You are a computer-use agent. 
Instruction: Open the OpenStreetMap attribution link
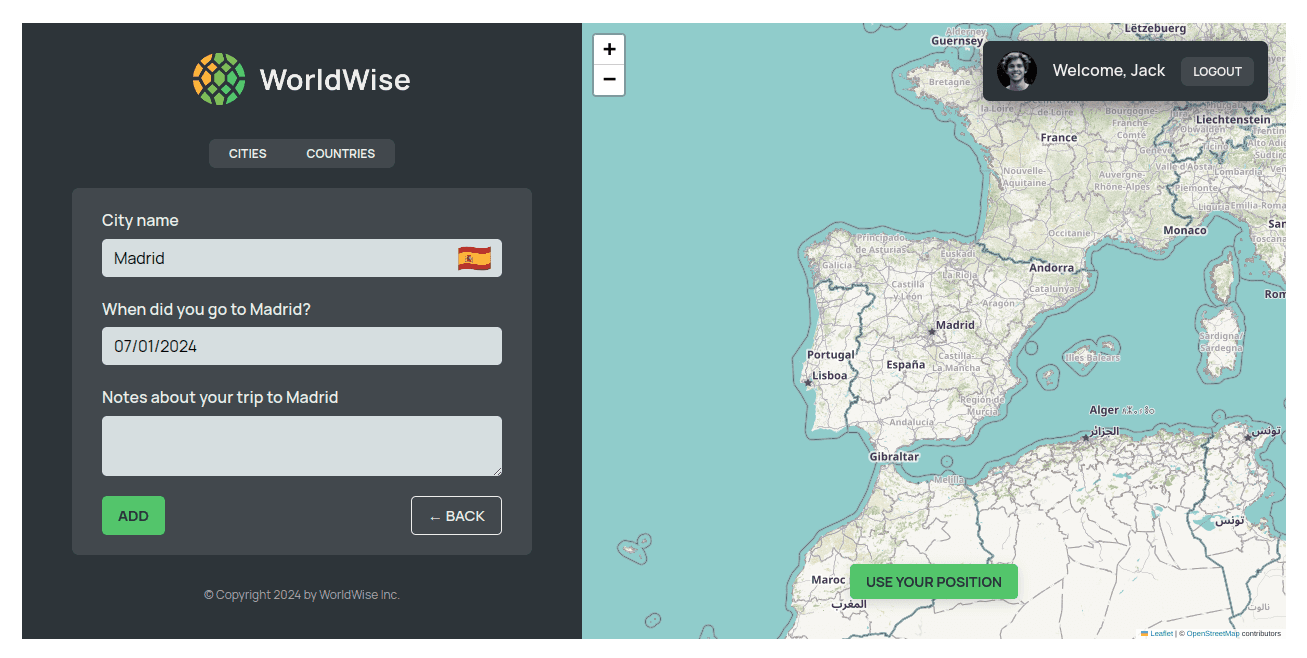coord(1213,633)
